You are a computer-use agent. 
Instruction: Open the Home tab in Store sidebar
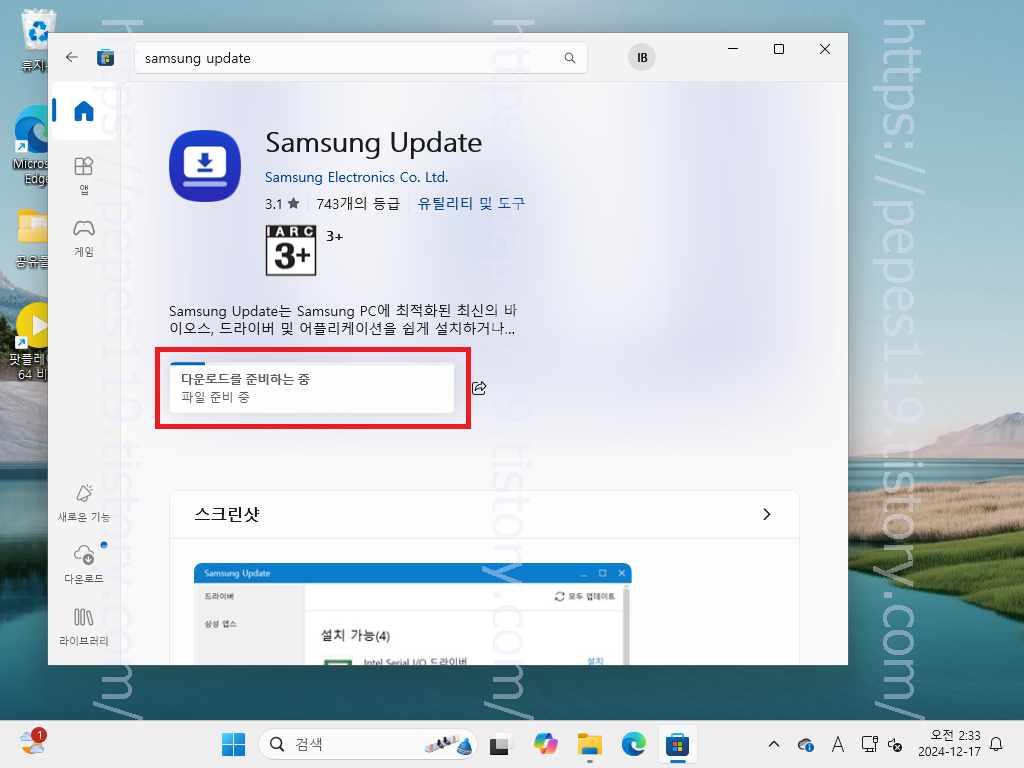(84, 111)
